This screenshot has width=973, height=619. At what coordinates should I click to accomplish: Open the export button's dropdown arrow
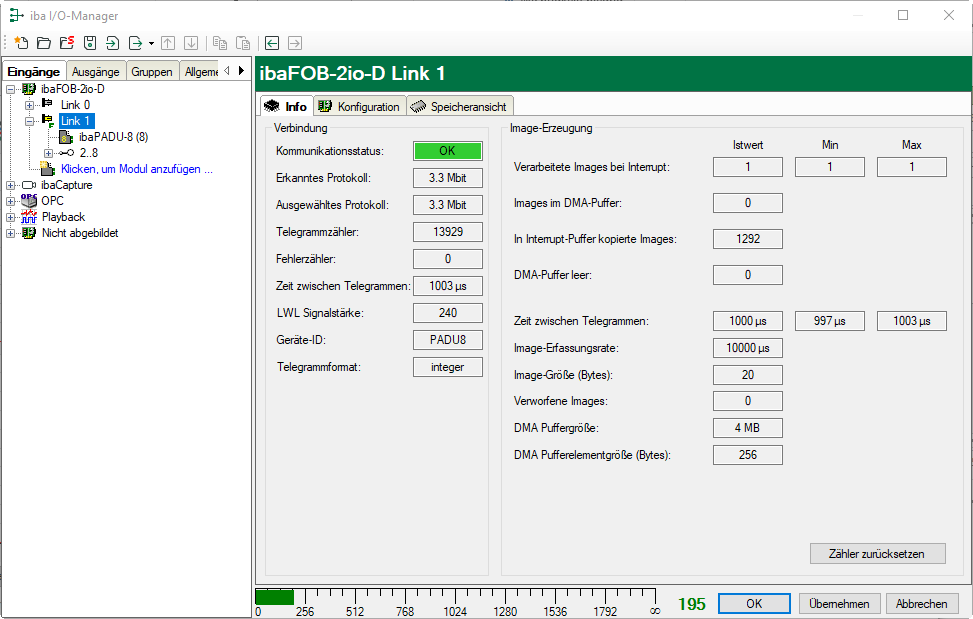[x=151, y=44]
